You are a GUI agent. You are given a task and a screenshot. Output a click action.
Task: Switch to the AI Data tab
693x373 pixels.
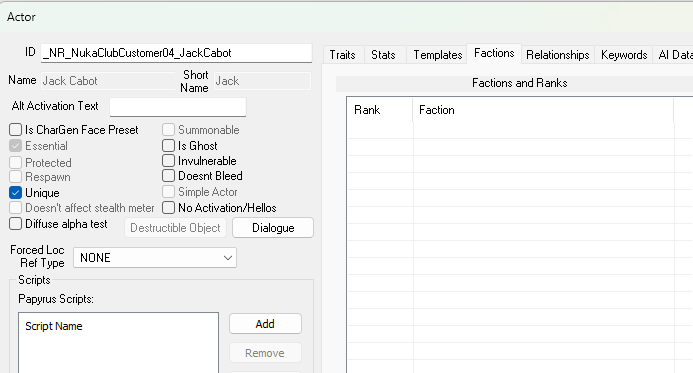pyautogui.click(x=675, y=55)
